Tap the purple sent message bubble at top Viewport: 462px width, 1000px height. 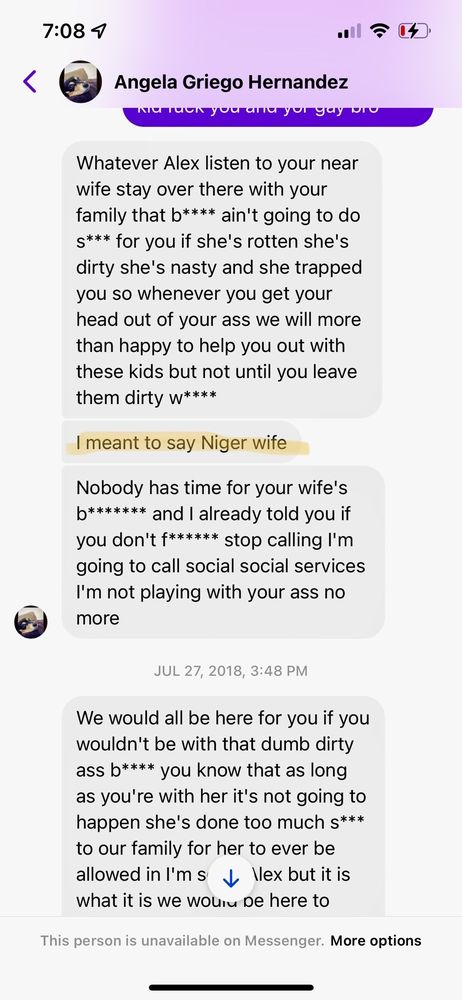[278, 116]
